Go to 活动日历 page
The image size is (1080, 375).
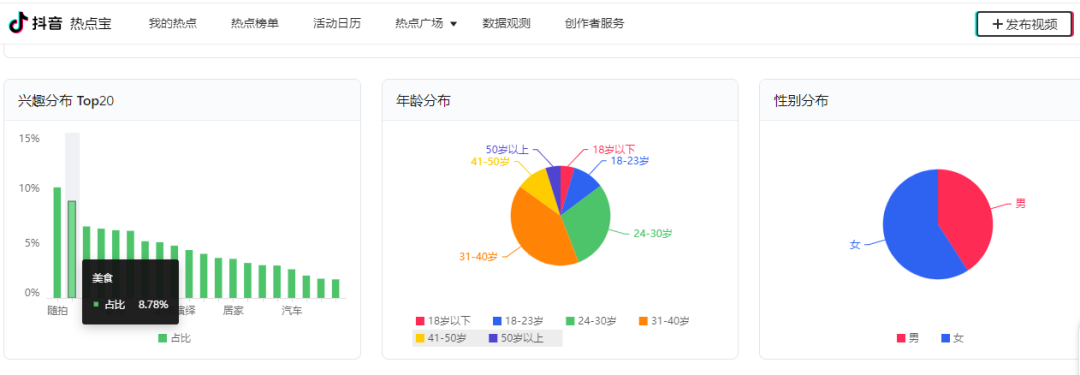tap(337, 23)
